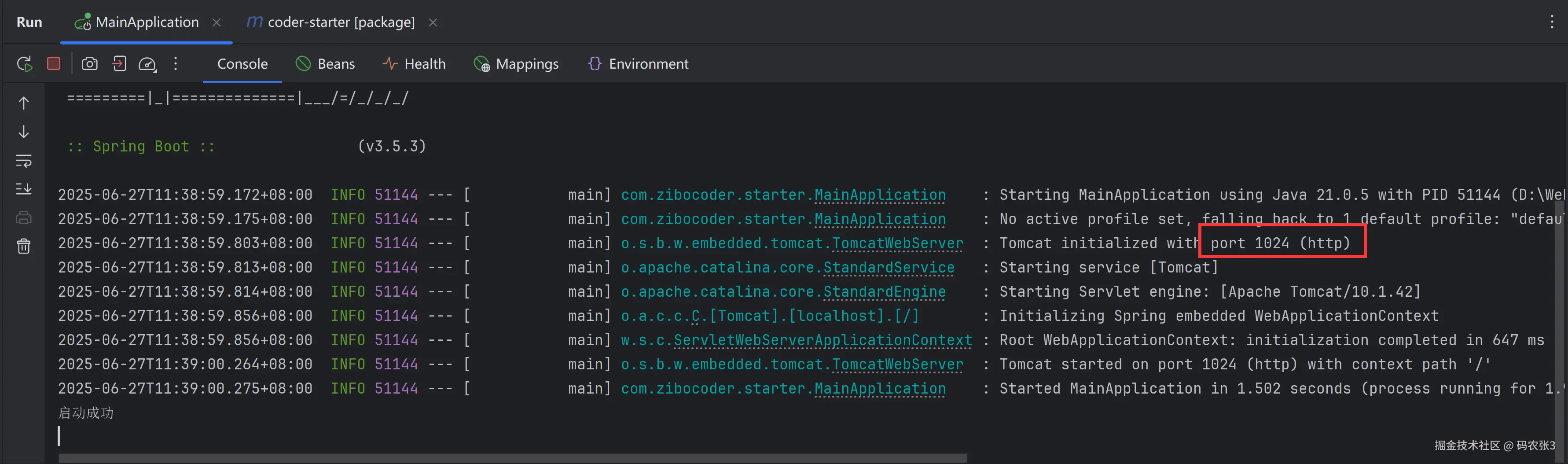1568x464 pixels.
Task: Open more toolbar actions next to profiler
Action: 175,64
